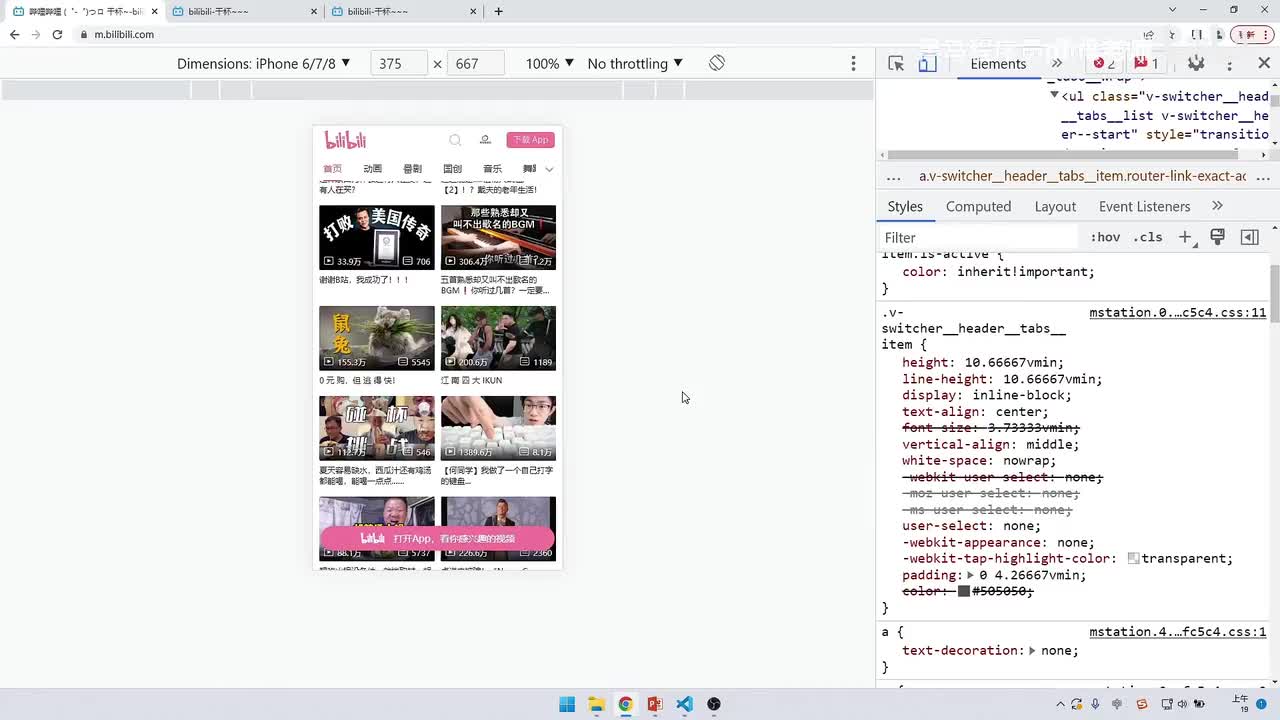This screenshot has height=720, width=1280.
Task: Focus the styles Filter input
Action: [x=980, y=237]
